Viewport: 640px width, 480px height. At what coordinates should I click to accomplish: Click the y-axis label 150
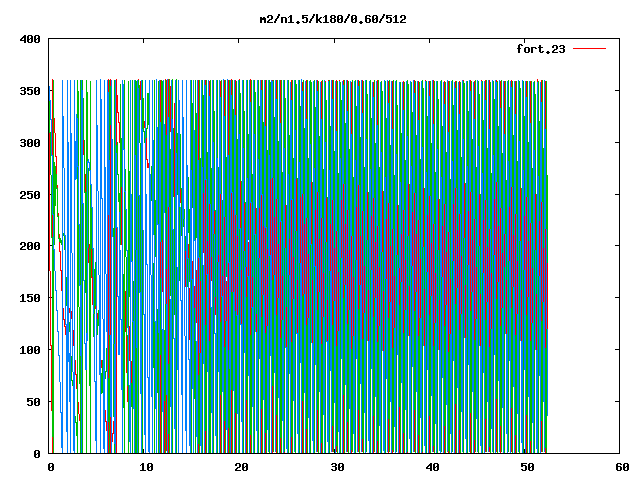coord(30,298)
